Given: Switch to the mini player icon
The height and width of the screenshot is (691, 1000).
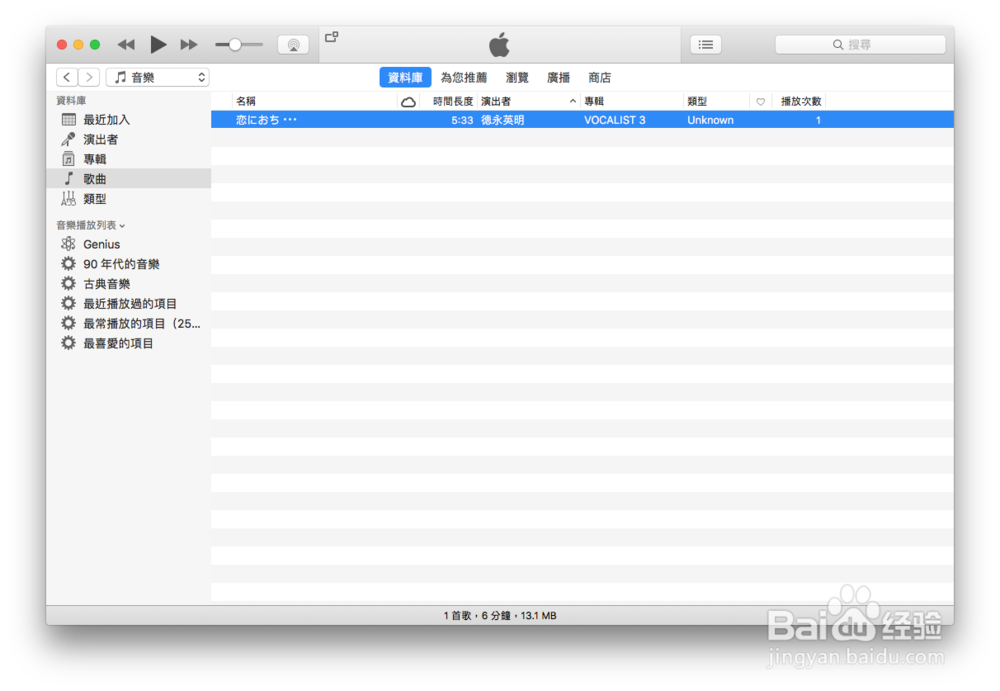Looking at the screenshot, I should pos(332,37).
